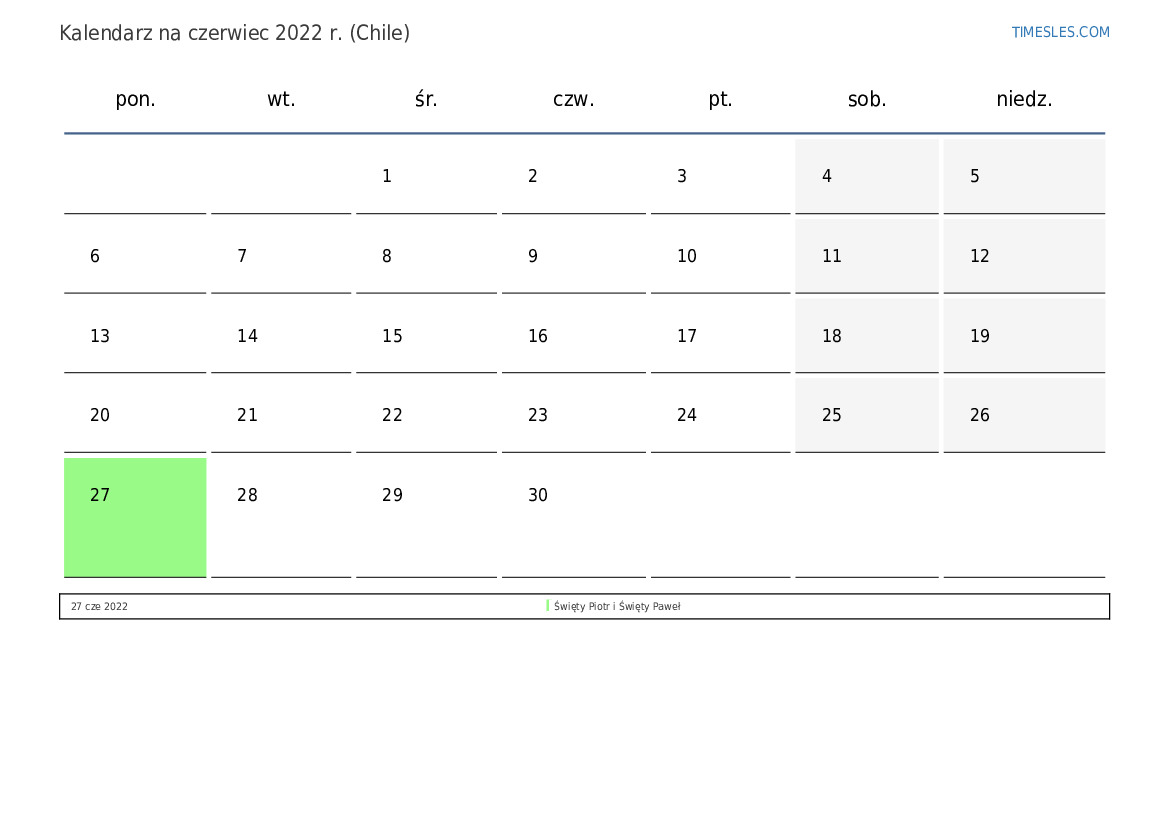
Task: Choose Sunday June 5 cell
Action: tap(1023, 176)
